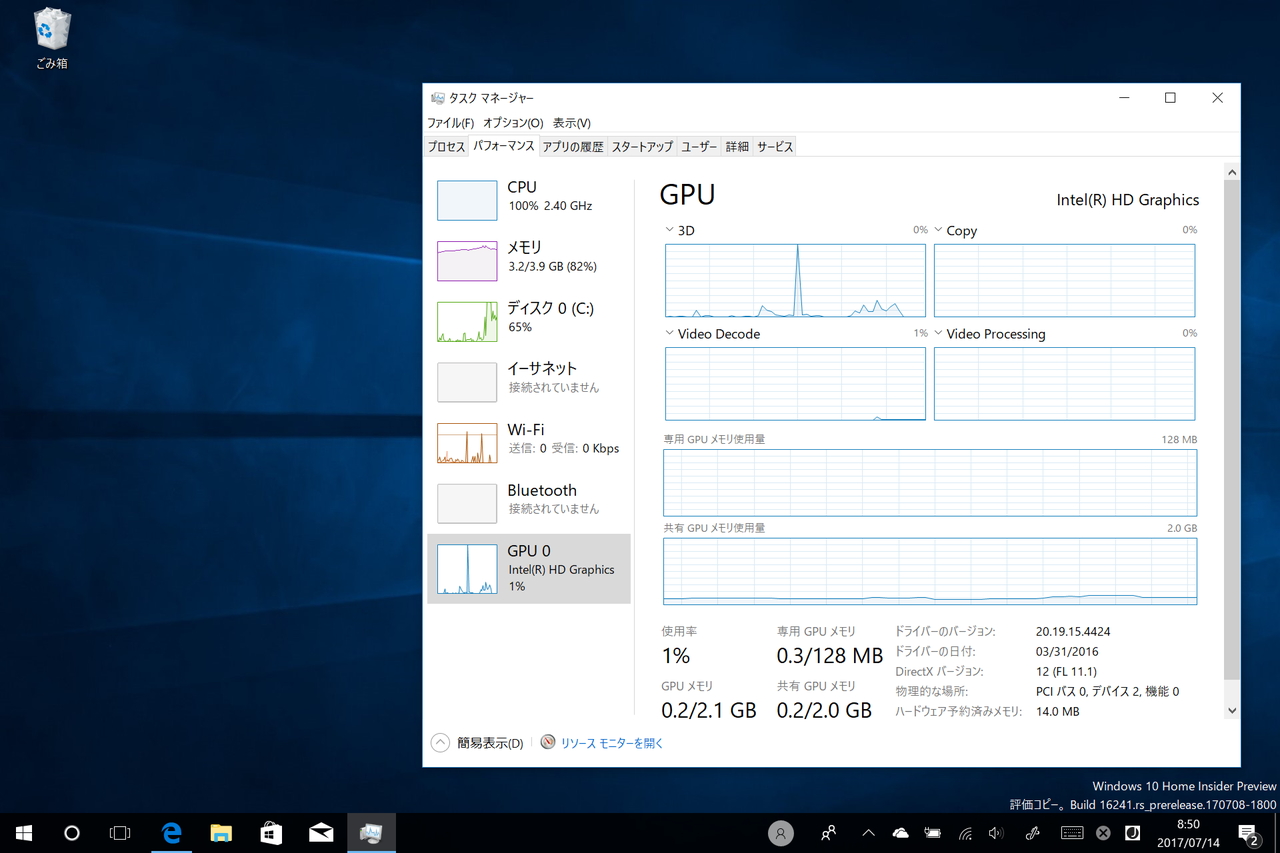The height and width of the screenshot is (853, 1280).
Task: Click the vertical scrollbar thumb in GPU pane
Action: click(1232, 430)
